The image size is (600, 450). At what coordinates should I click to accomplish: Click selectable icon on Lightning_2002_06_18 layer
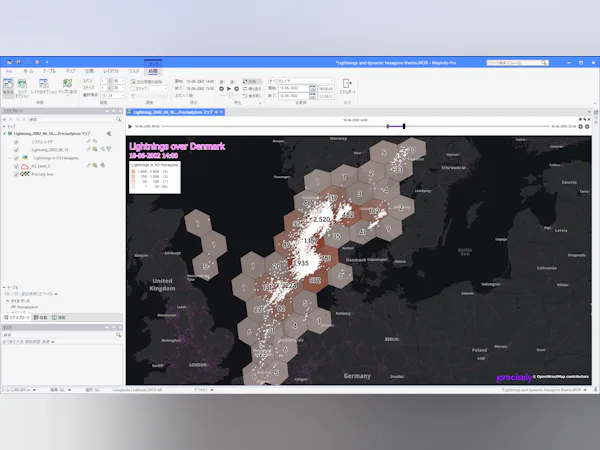(x=95, y=149)
